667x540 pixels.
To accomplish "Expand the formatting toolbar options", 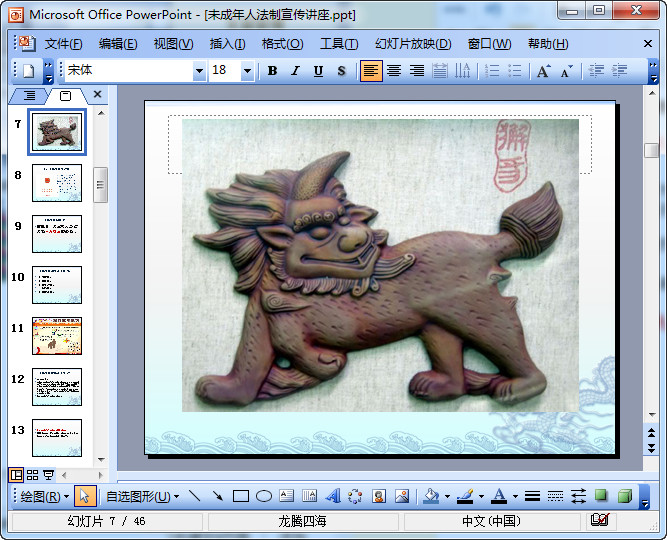I will coord(653,71).
